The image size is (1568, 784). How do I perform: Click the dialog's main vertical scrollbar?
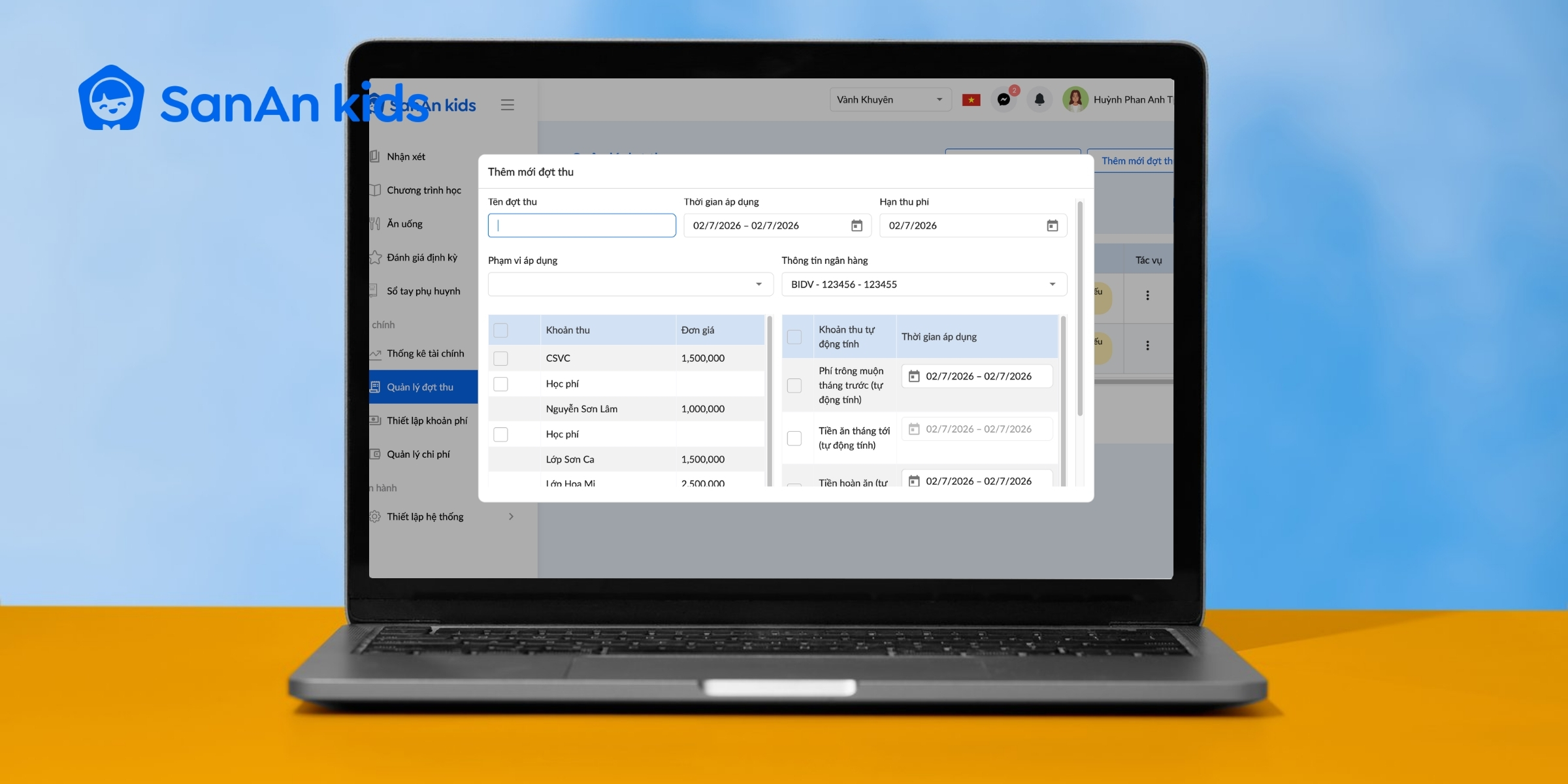[x=1080, y=308]
